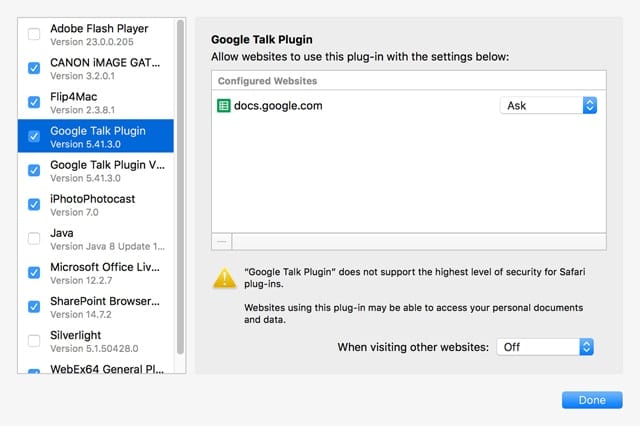Uncheck the CANON iMAGE GATEWAY plug-in
640x426 pixels.
coord(35,68)
